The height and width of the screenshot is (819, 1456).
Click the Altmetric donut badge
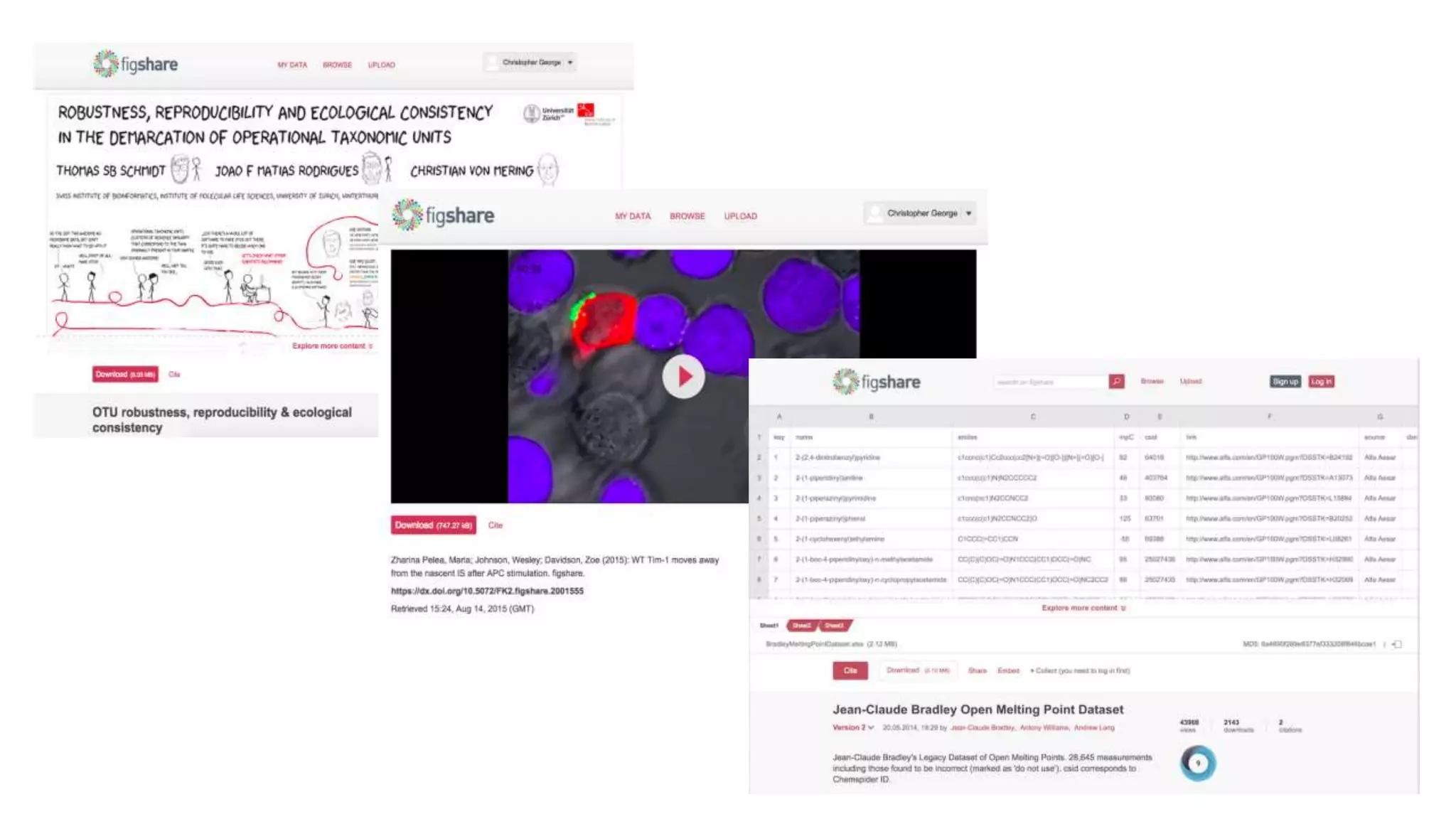1198,763
